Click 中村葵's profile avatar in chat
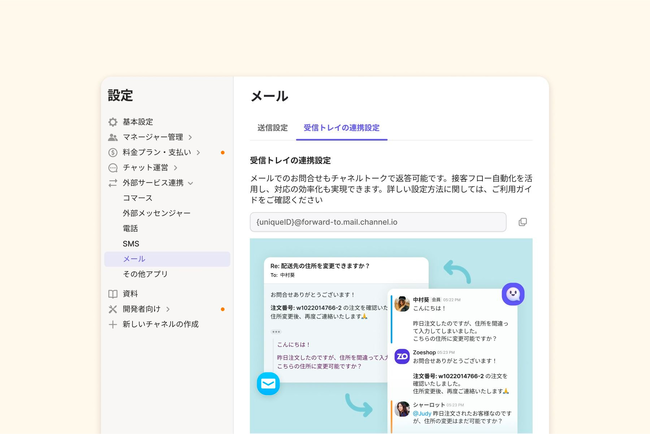 click(402, 304)
